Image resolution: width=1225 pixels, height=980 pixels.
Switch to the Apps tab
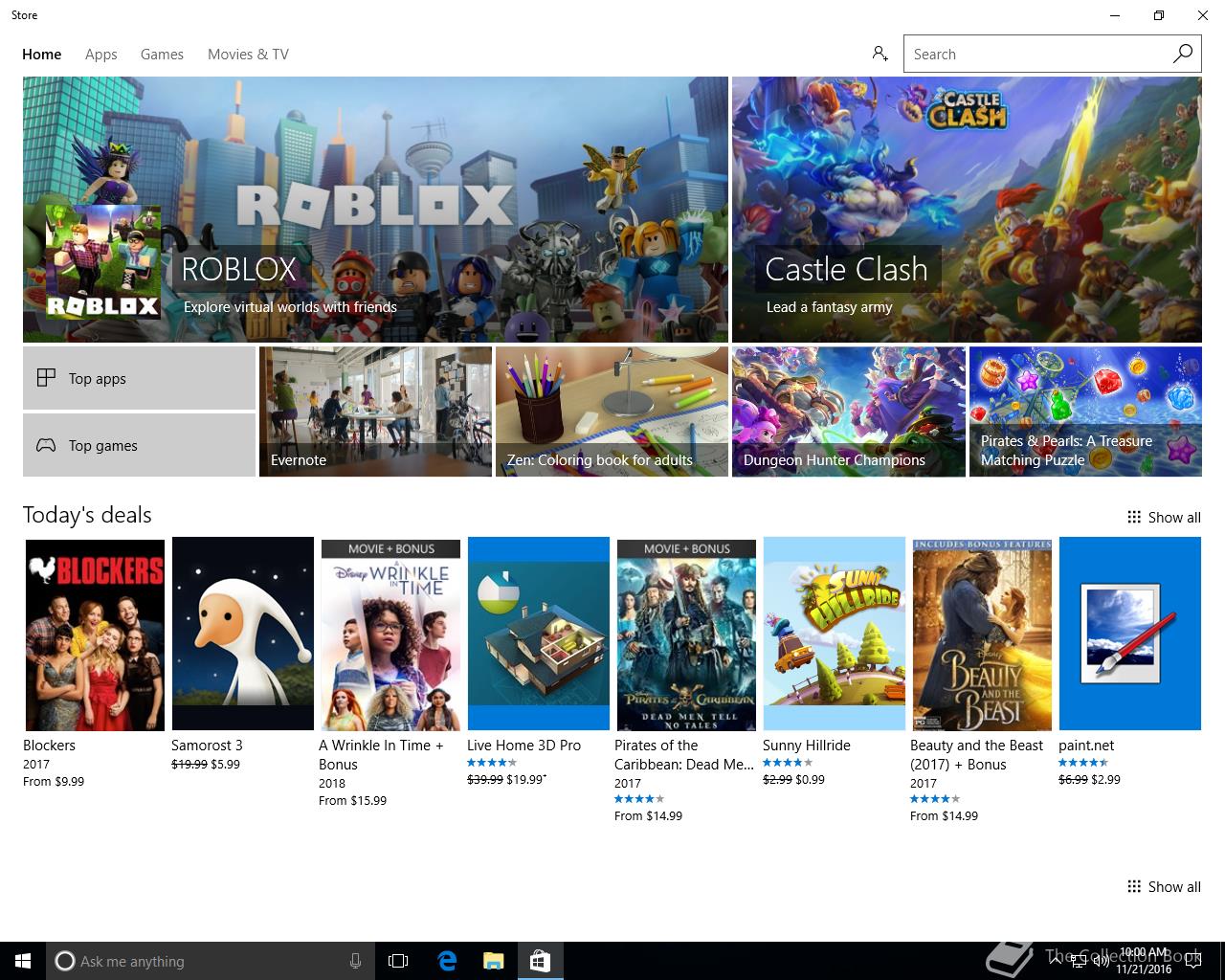pos(101,55)
